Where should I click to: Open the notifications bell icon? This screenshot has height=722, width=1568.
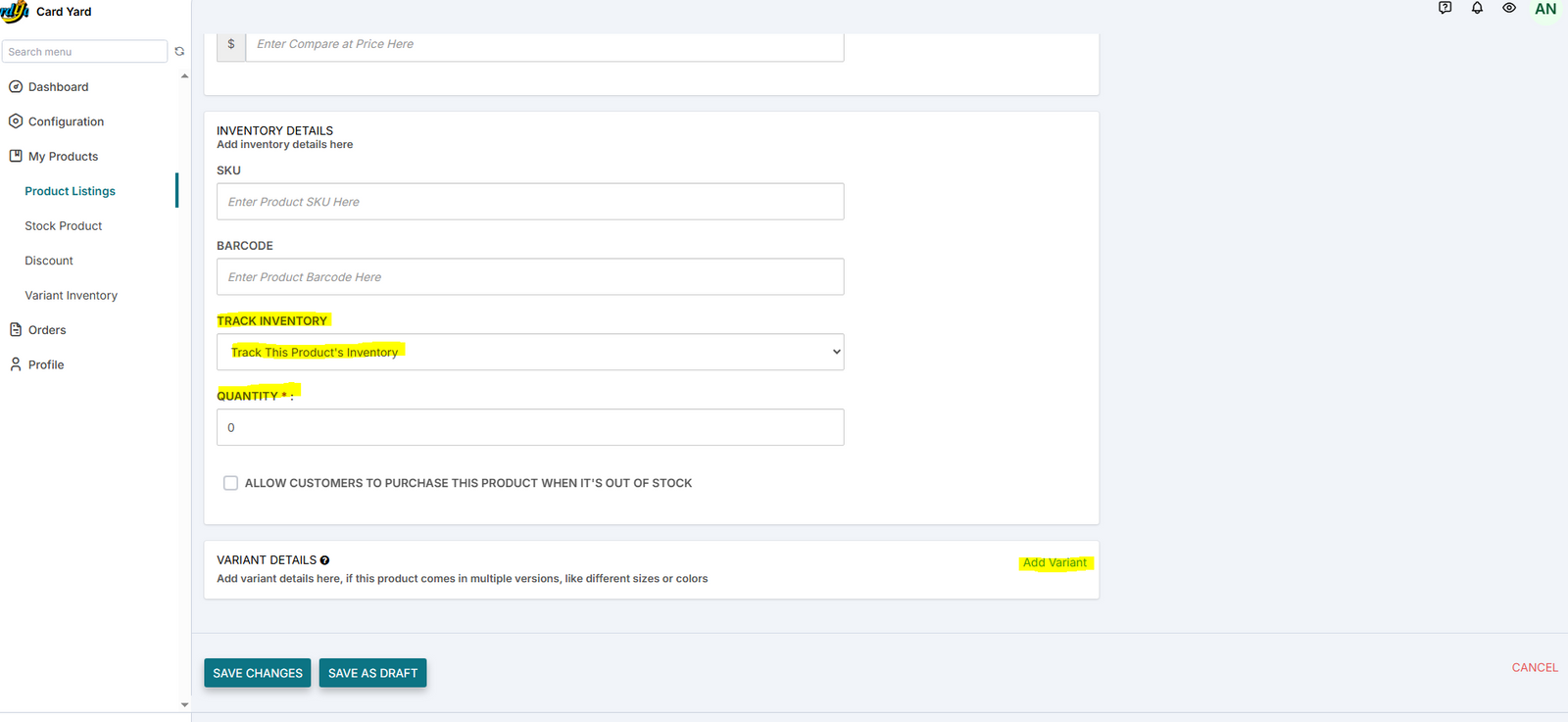point(1477,8)
